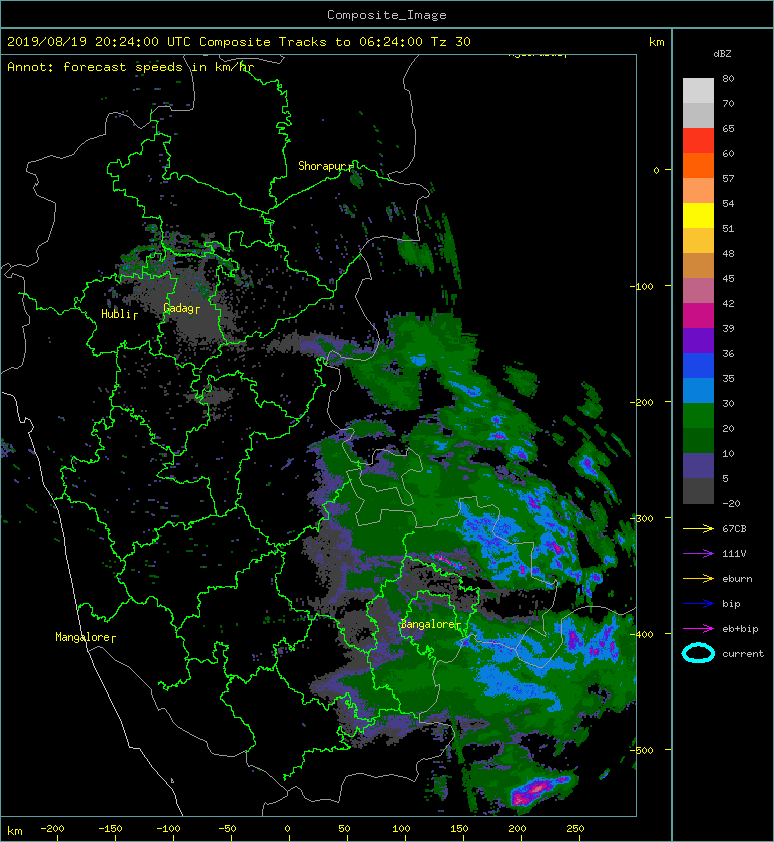The height and width of the screenshot is (842, 774).
Task: Click the 39 dBZ purple swatch
Action: point(698,340)
